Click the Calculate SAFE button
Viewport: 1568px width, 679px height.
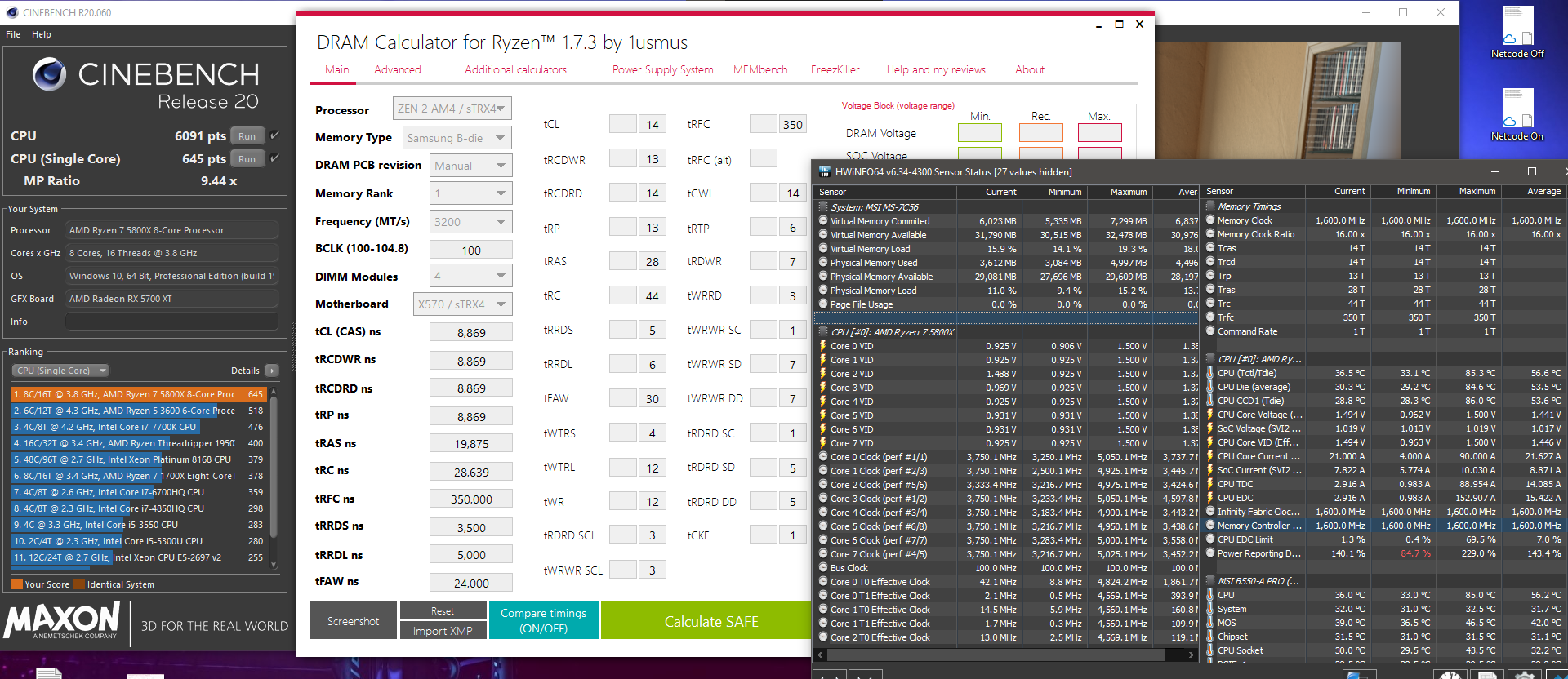[x=707, y=621]
